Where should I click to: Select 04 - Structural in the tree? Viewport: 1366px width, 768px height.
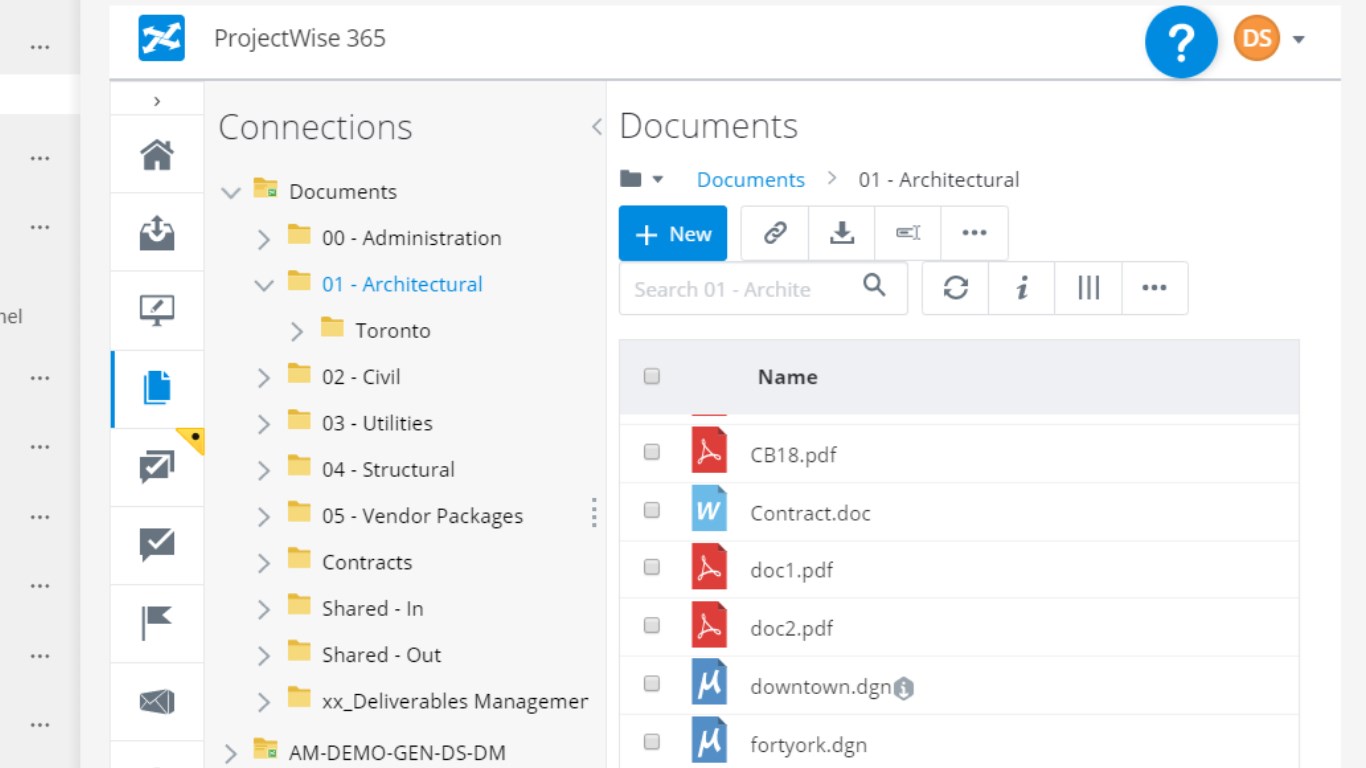click(388, 469)
